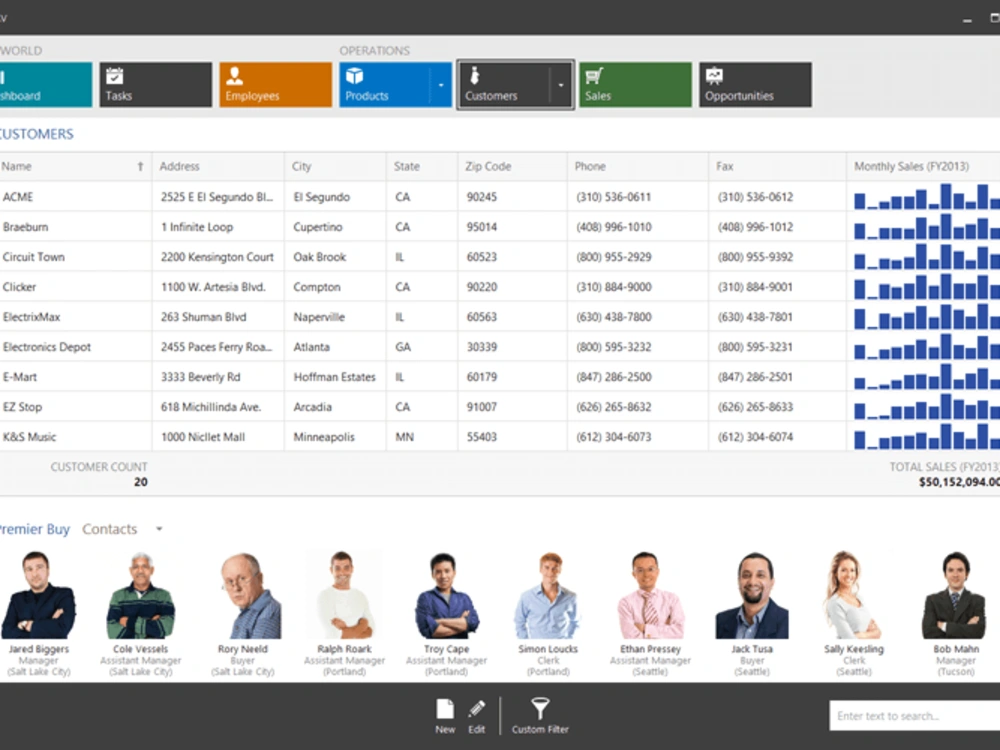Select Bob Mahn contact photo
The width and height of the screenshot is (1000, 750).
click(x=955, y=596)
